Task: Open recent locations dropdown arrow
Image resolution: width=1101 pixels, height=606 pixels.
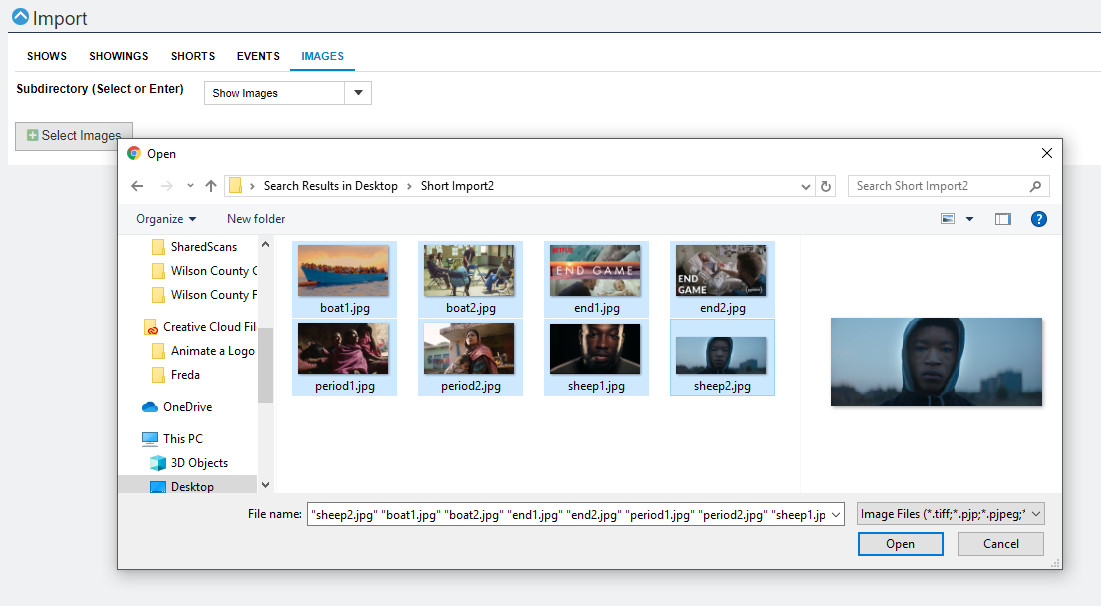Action: tap(190, 186)
